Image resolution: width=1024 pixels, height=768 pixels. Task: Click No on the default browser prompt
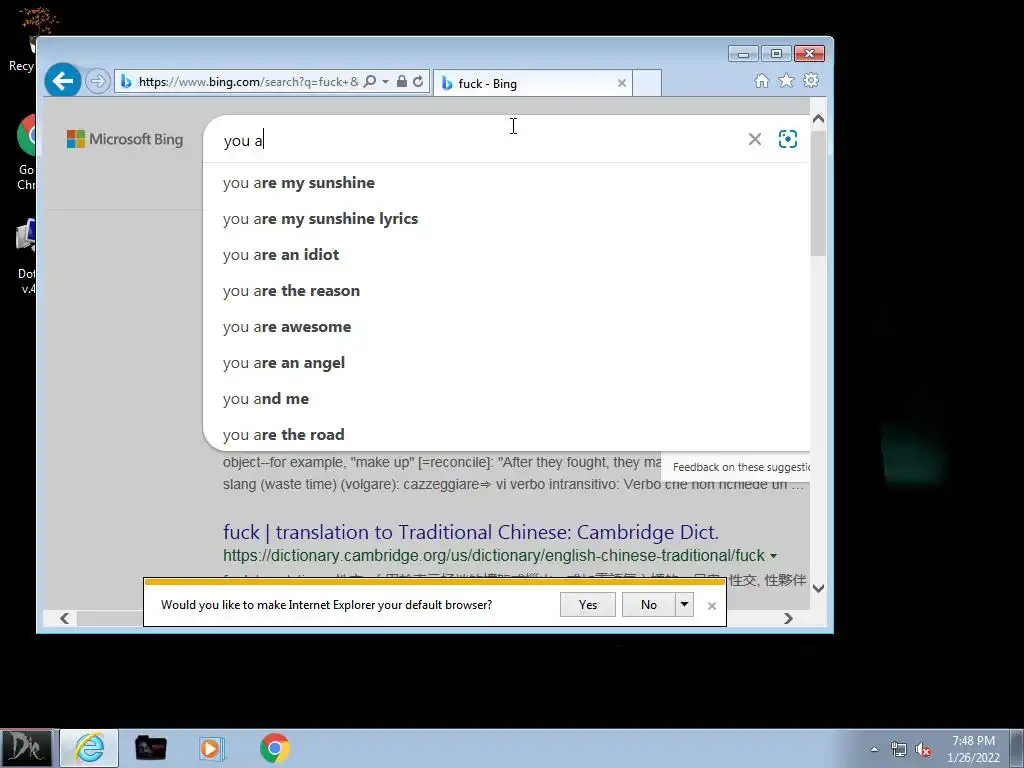tap(648, 605)
